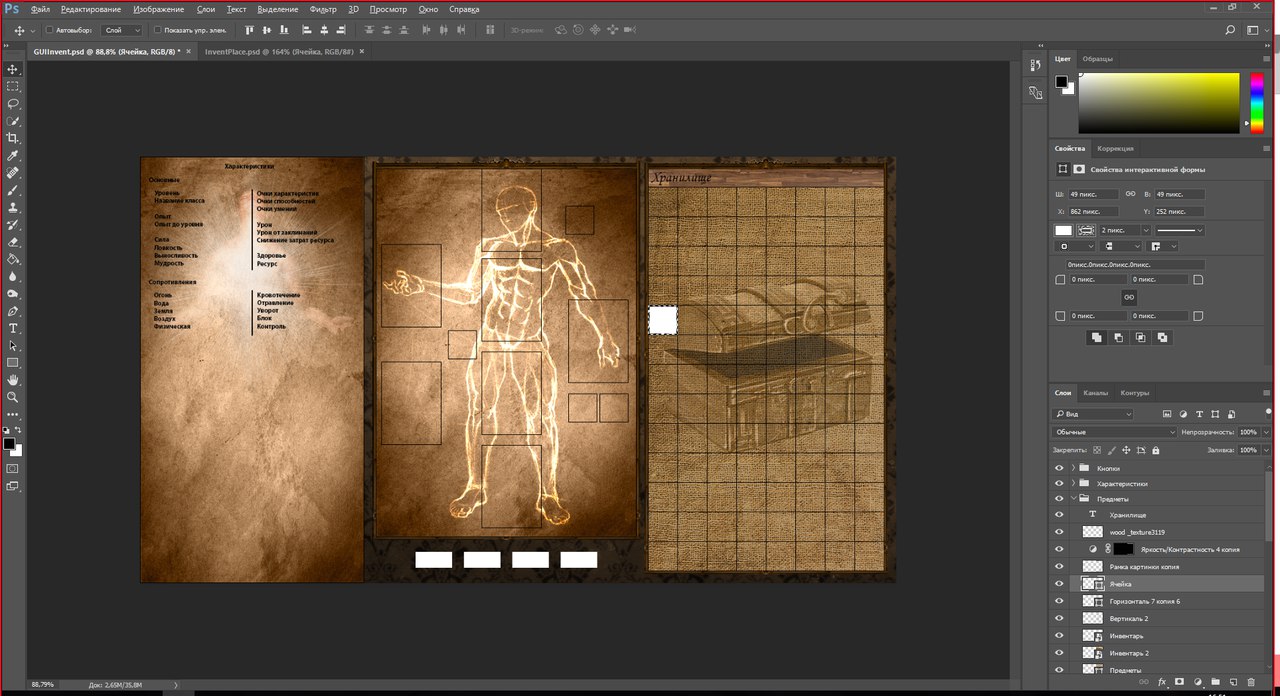This screenshot has height=696, width=1280.
Task: Select the Lasso tool
Action: (13, 104)
